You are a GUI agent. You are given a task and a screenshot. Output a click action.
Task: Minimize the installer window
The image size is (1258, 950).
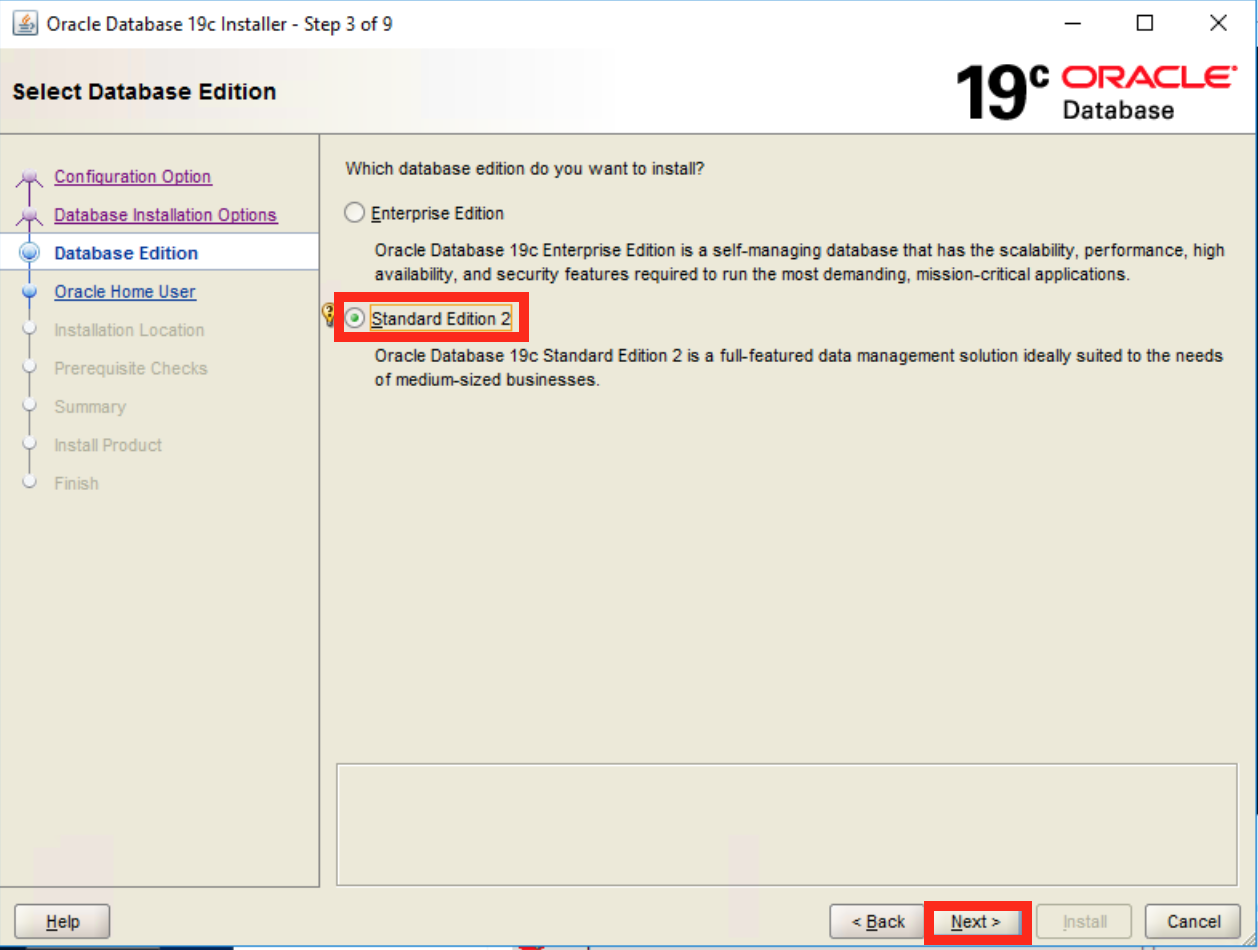click(1073, 23)
